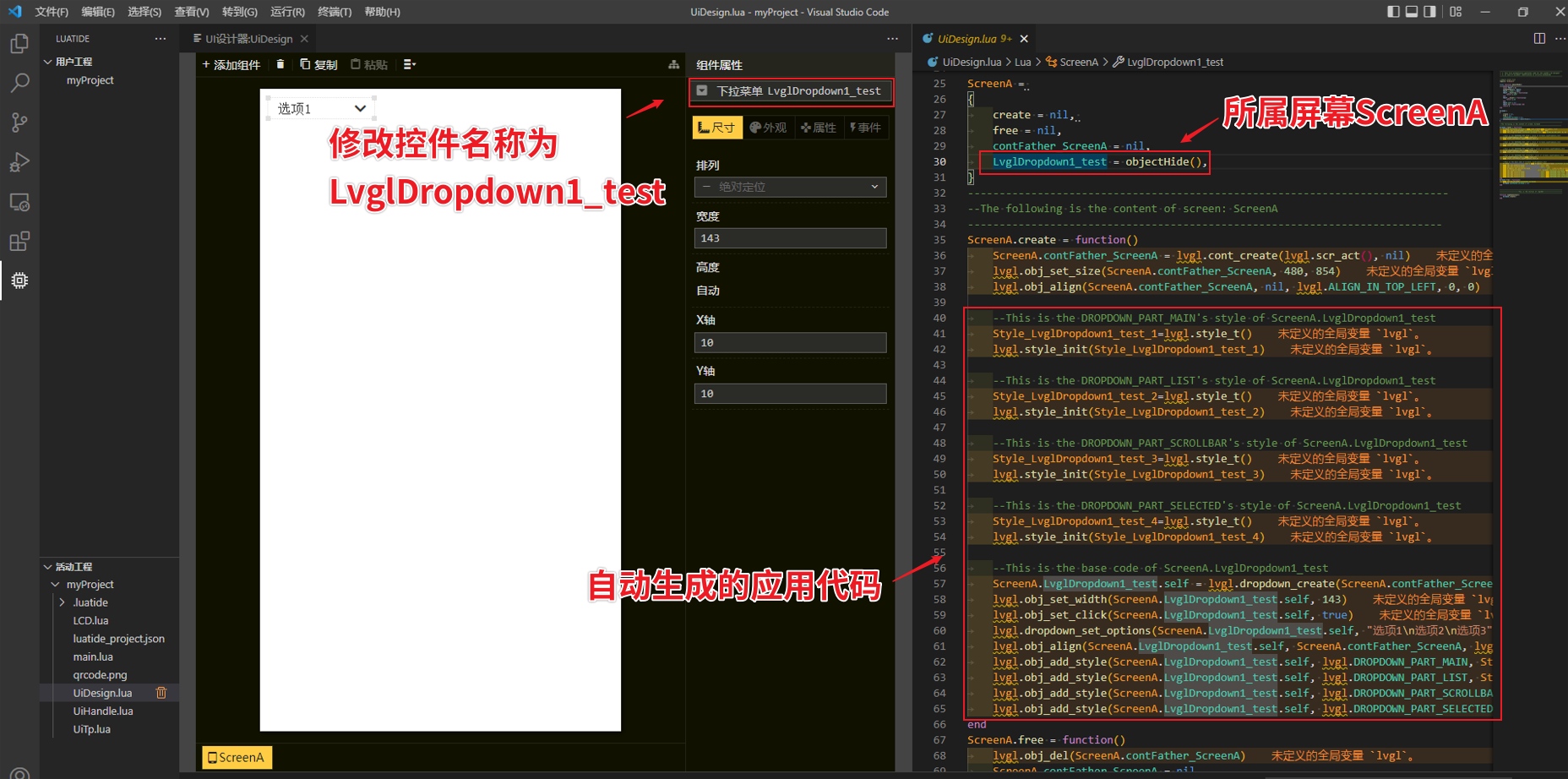Switch to the 事件 properties tab
1568x779 pixels.
pos(865,127)
